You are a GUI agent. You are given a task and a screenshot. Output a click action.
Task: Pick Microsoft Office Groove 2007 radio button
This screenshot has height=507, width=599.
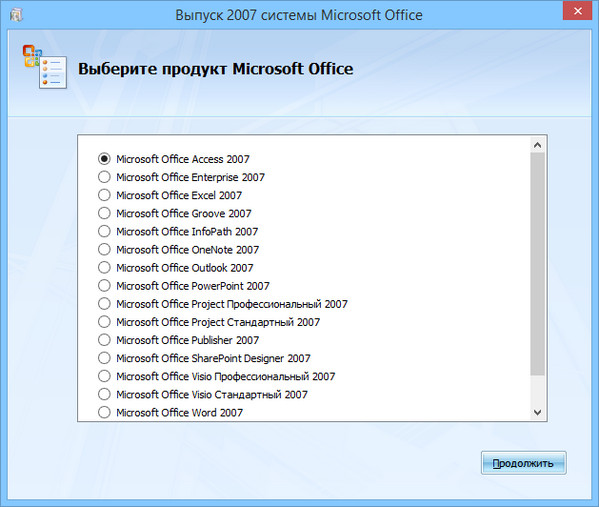click(x=104, y=213)
